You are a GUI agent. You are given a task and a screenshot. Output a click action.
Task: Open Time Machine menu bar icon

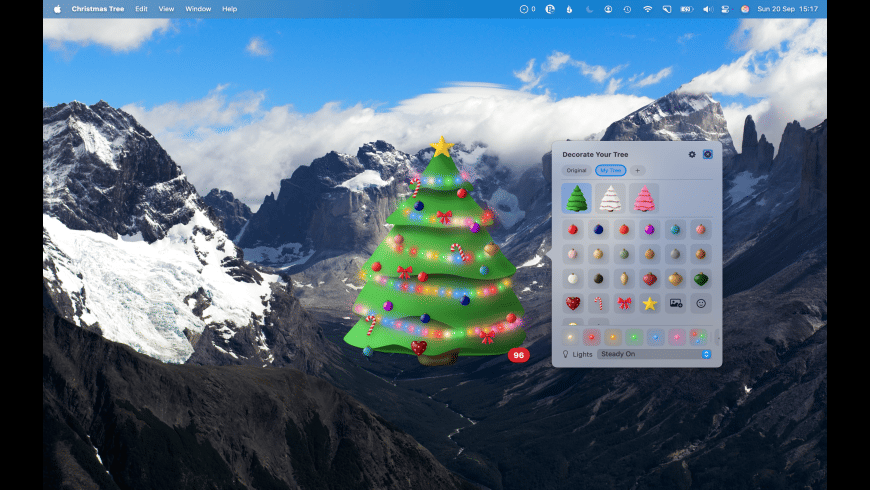tap(627, 9)
